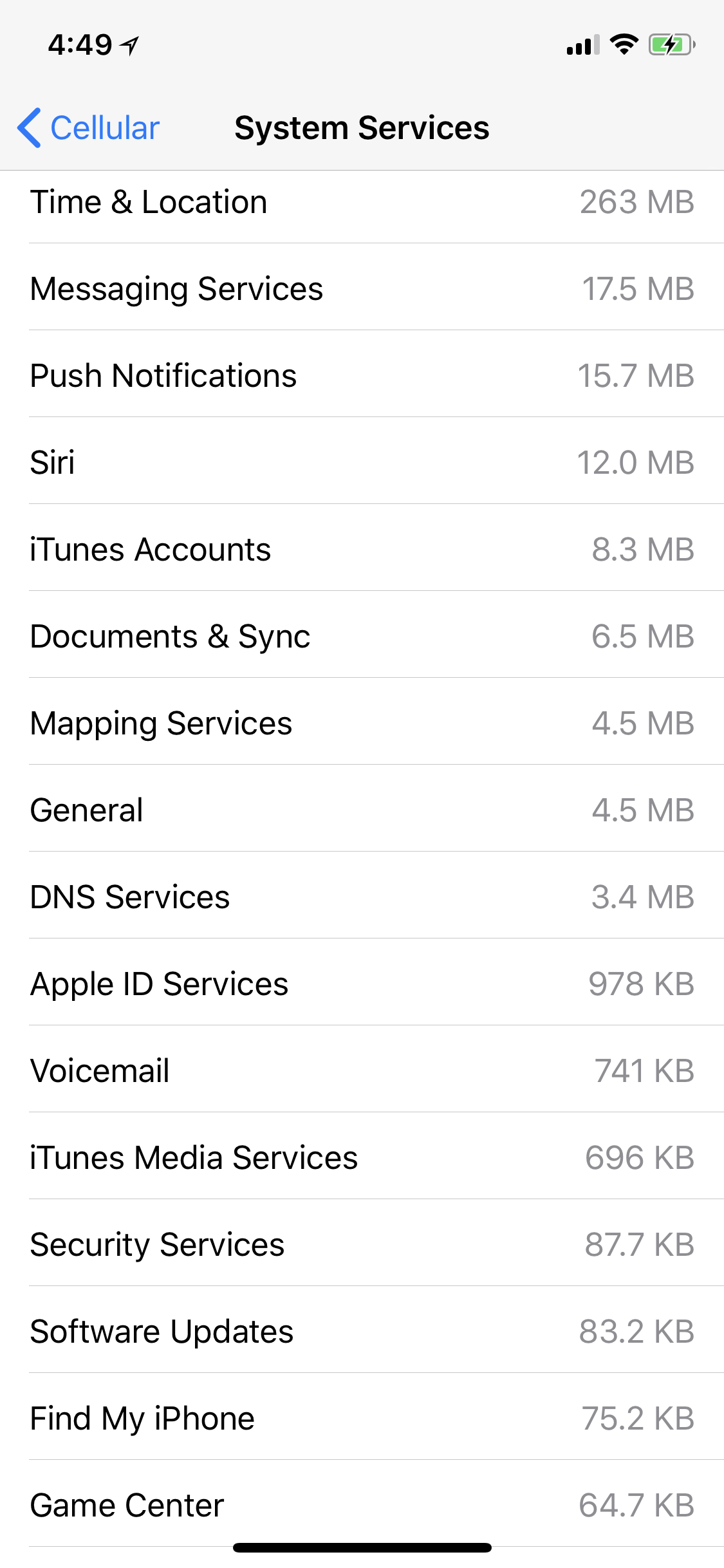Tap the battery charging icon
This screenshot has width=724, height=1568.
[x=671, y=44]
